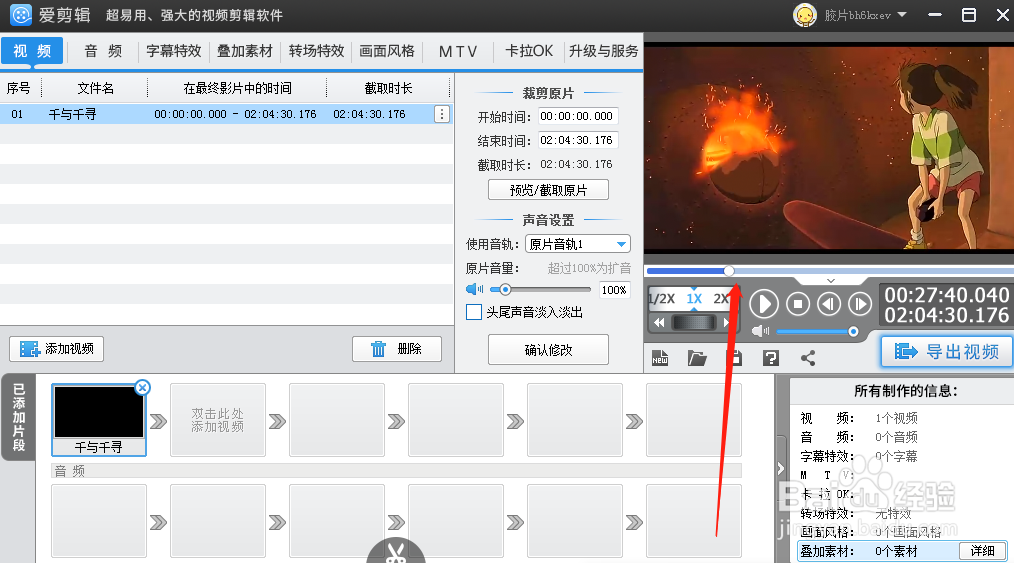
Task: Click the 在最终影片中的时间 column header
Action: [x=237, y=88]
